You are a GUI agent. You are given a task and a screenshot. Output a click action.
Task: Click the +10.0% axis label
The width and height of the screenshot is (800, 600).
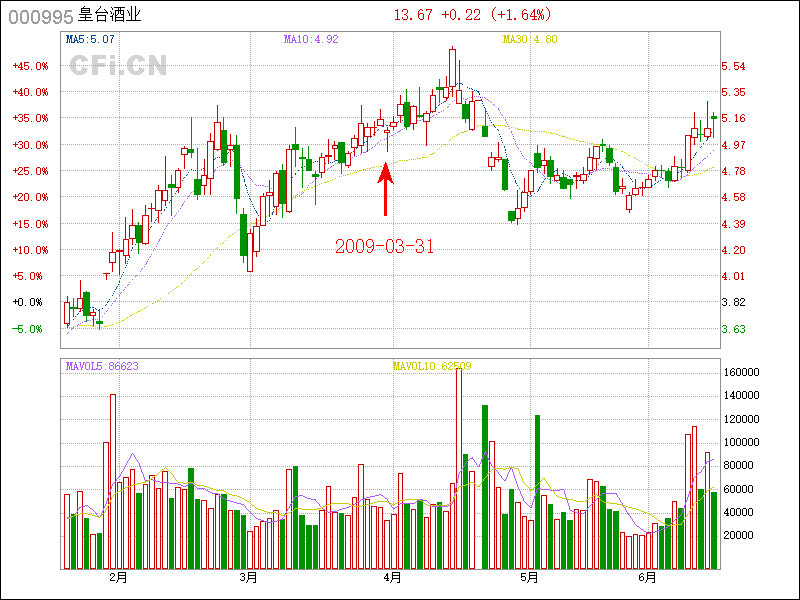[31, 250]
